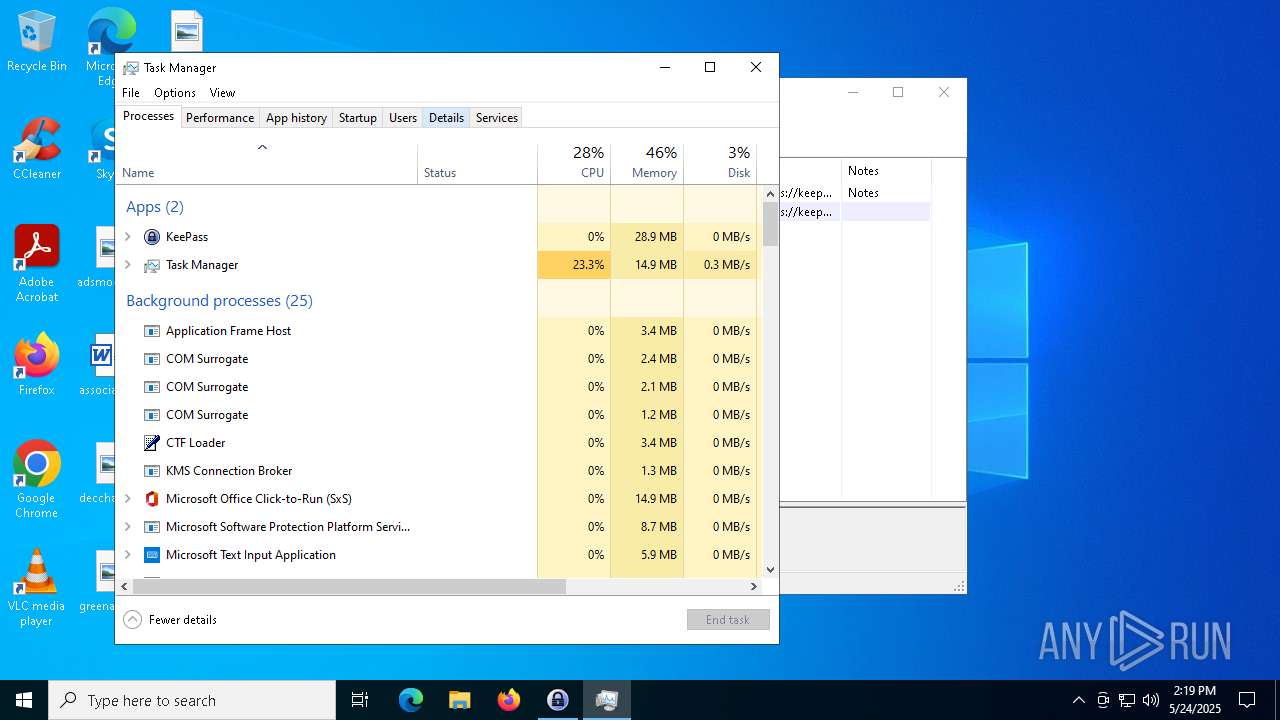Open the Windows Start menu
Image resolution: width=1280 pixels, height=720 pixels.
tap(24, 700)
